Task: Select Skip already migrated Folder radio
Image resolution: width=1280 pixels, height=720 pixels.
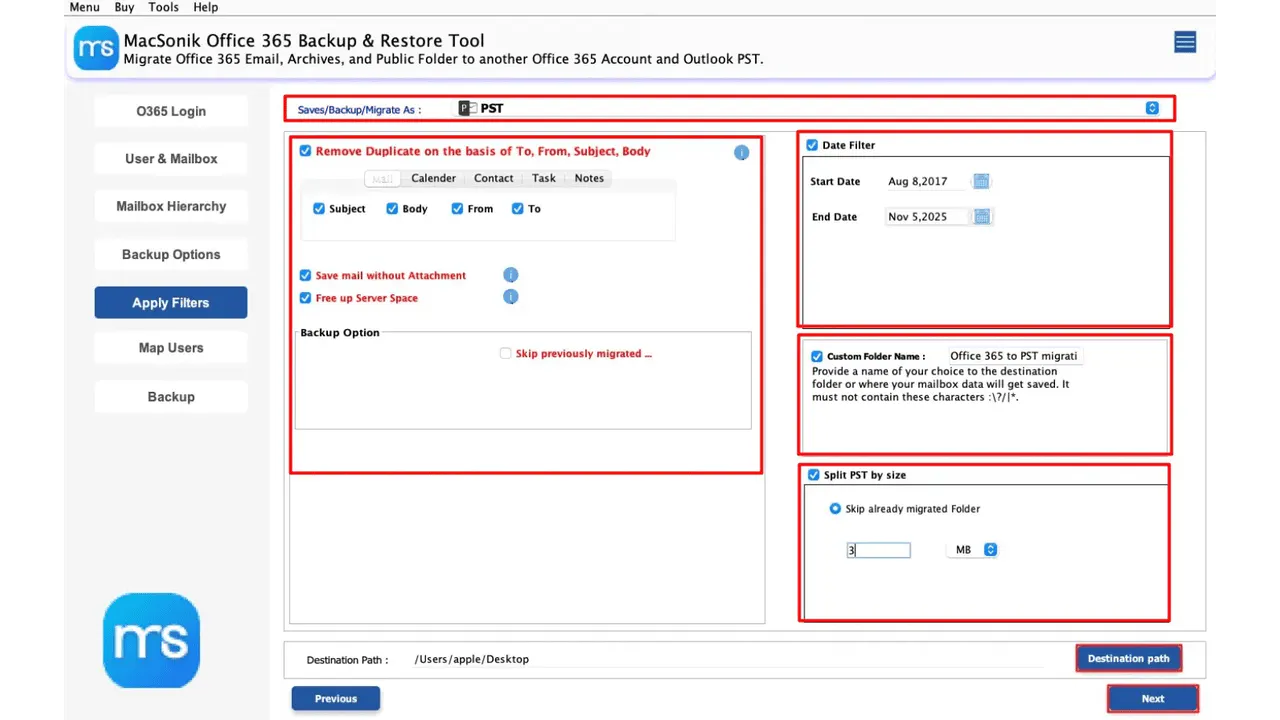Action: [835, 509]
